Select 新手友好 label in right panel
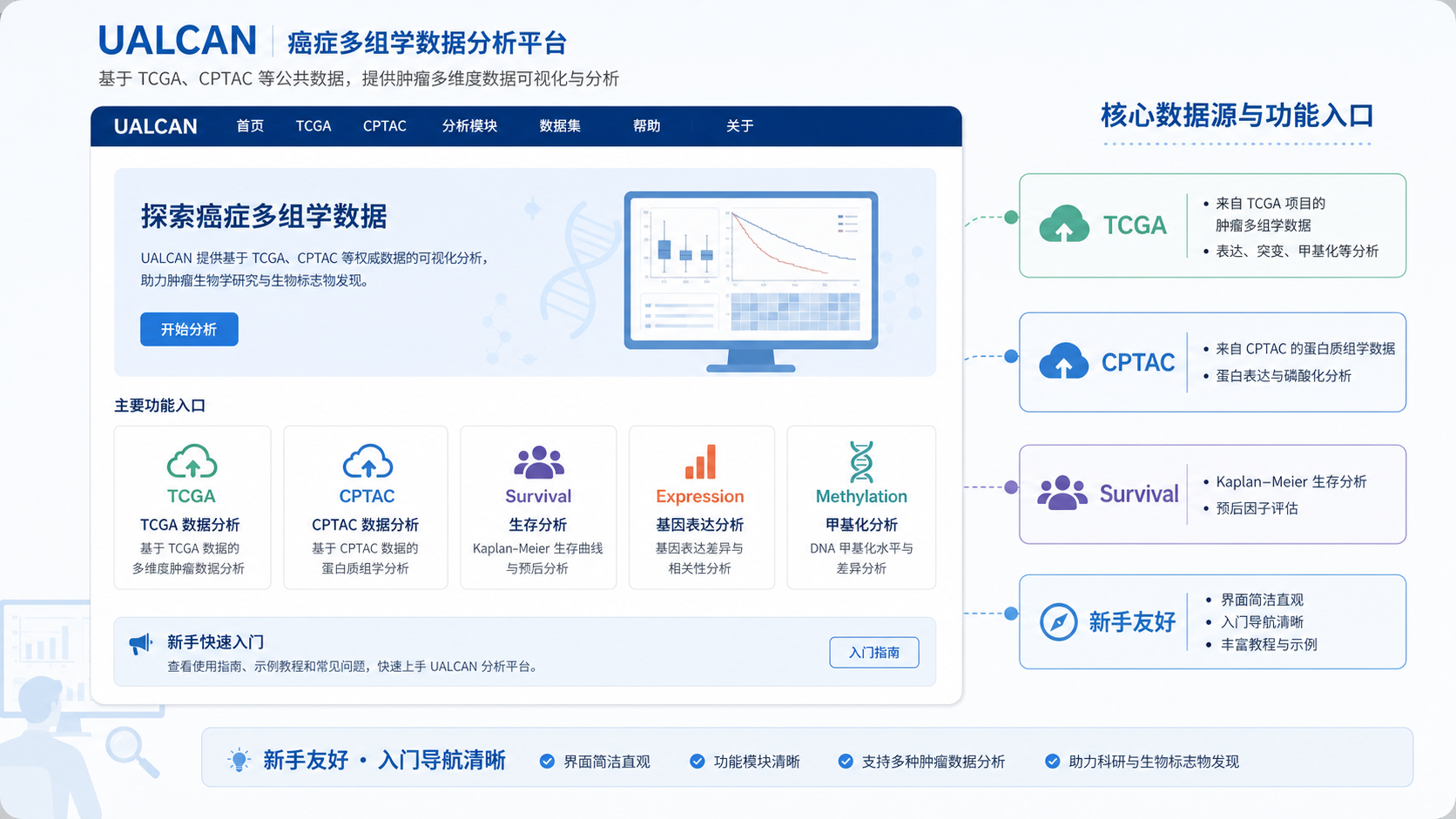 (x=1132, y=622)
